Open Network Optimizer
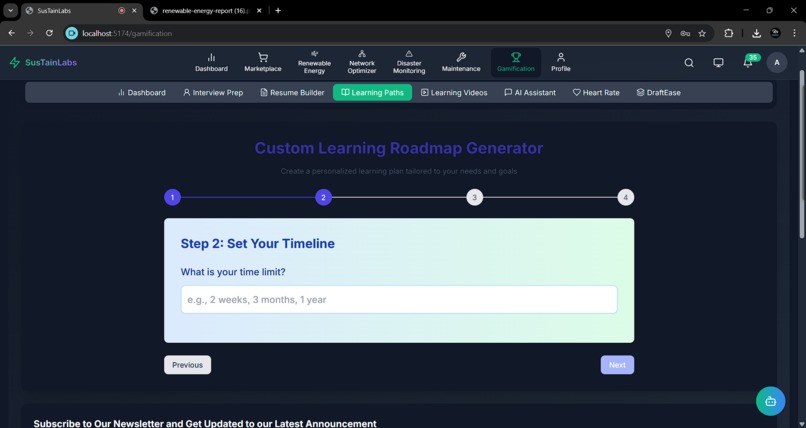Image resolution: width=806 pixels, height=428 pixels. [x=362, y=63]
